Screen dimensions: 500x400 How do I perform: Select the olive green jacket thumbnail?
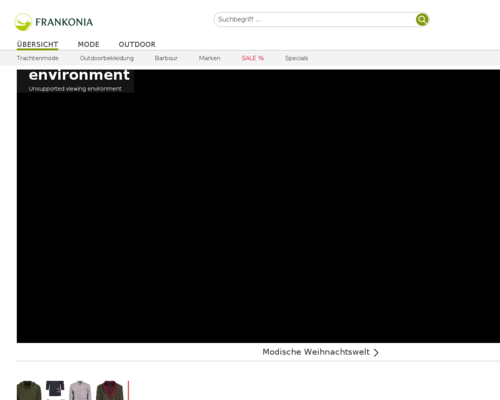pyautogui.click(x=29, y=390)
